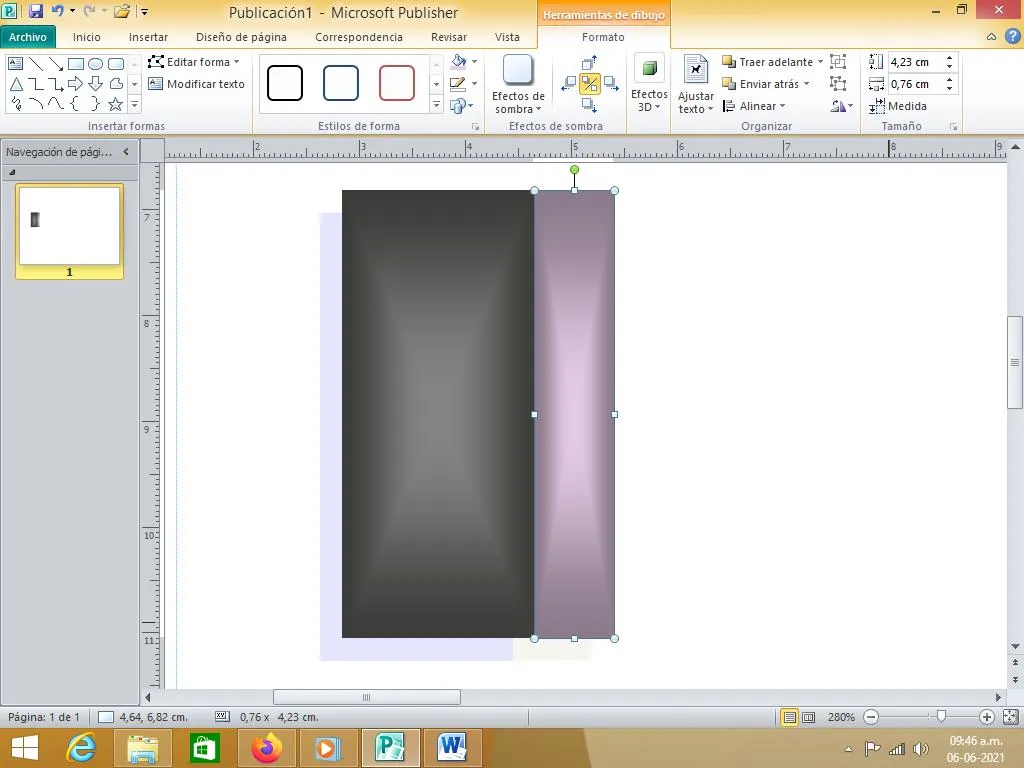Nudge shadow down icon
The height and width of the screenshot is (768, 1024).
tap(589, 104)
